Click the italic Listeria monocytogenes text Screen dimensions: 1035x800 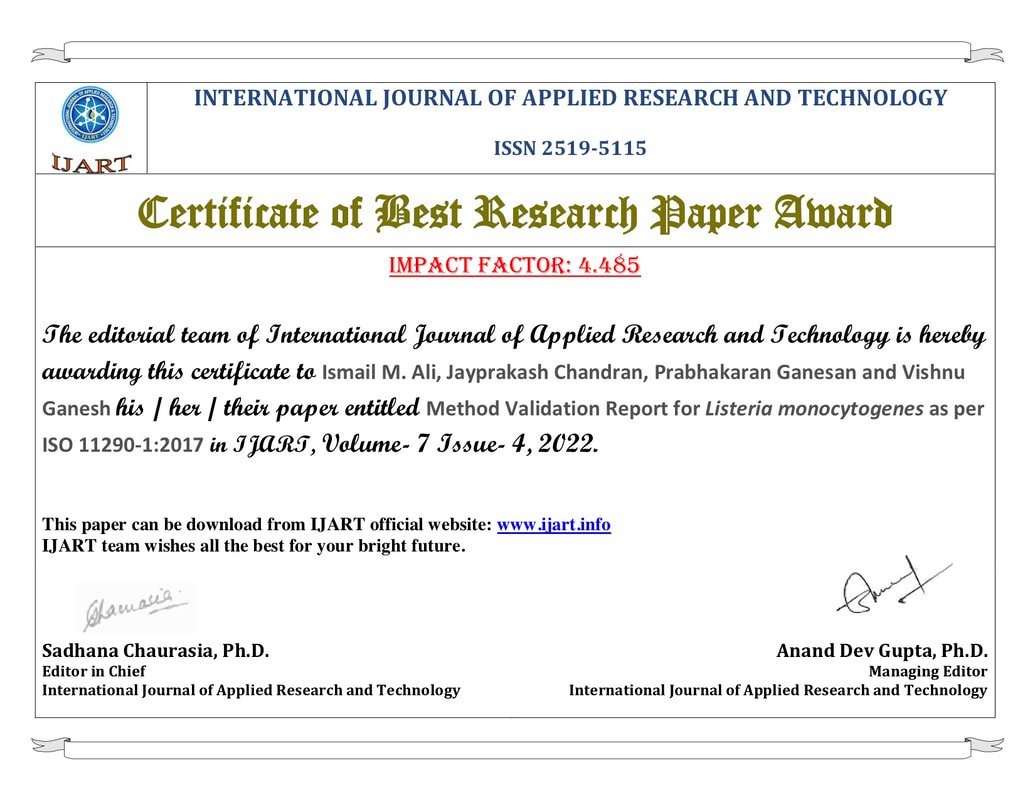[814, 409]
